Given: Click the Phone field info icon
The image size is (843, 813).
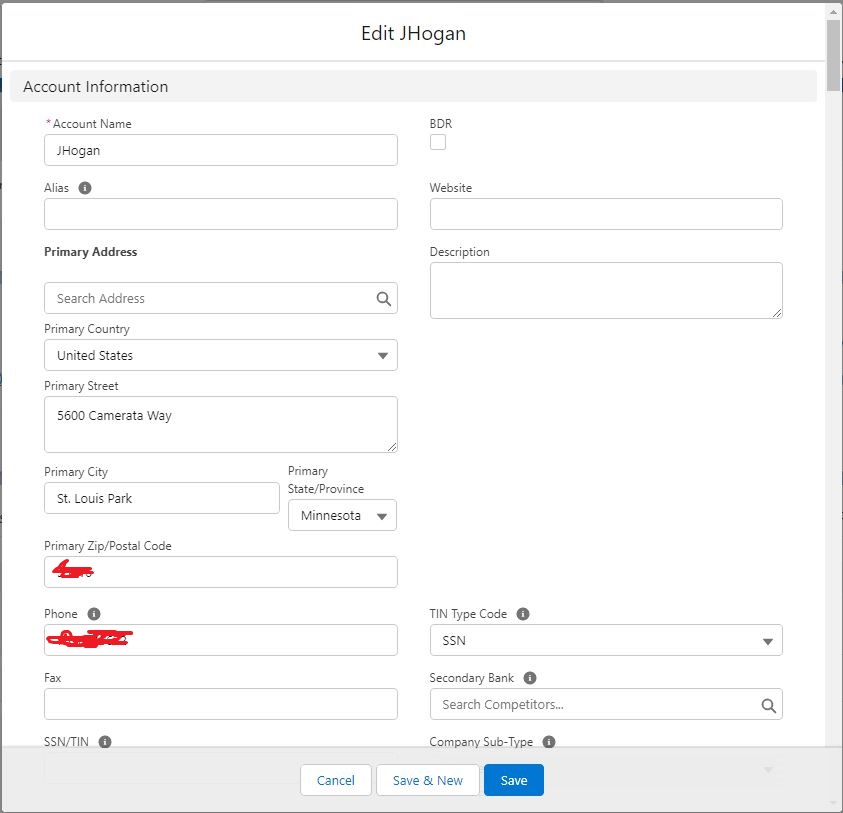Looking at the screenshot, I should (x=94, y=614).
